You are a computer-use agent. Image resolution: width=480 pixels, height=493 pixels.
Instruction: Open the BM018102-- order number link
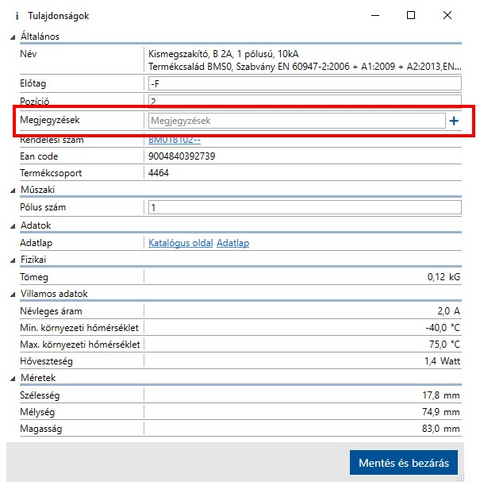coord(174,140)
